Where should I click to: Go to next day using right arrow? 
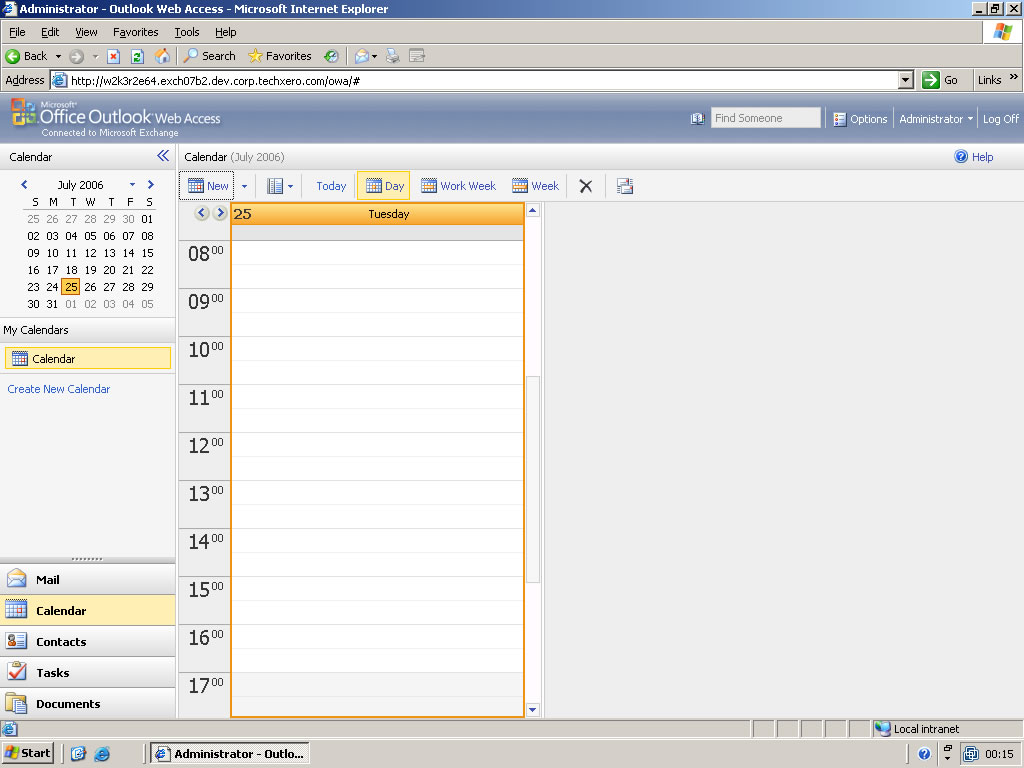(220, 213)
